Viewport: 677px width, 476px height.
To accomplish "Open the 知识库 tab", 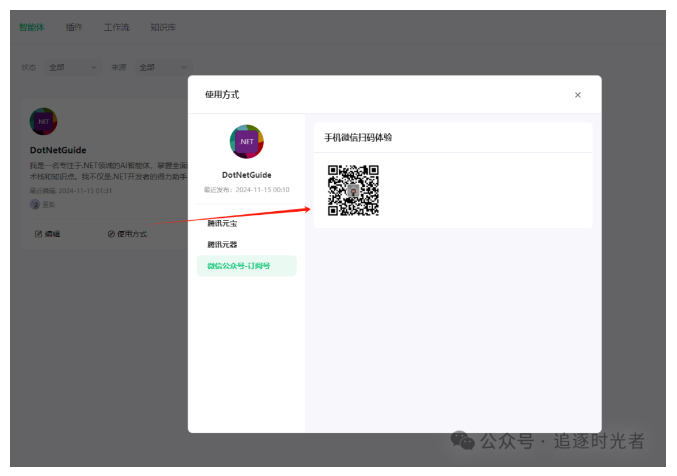I will click(163, 27).
